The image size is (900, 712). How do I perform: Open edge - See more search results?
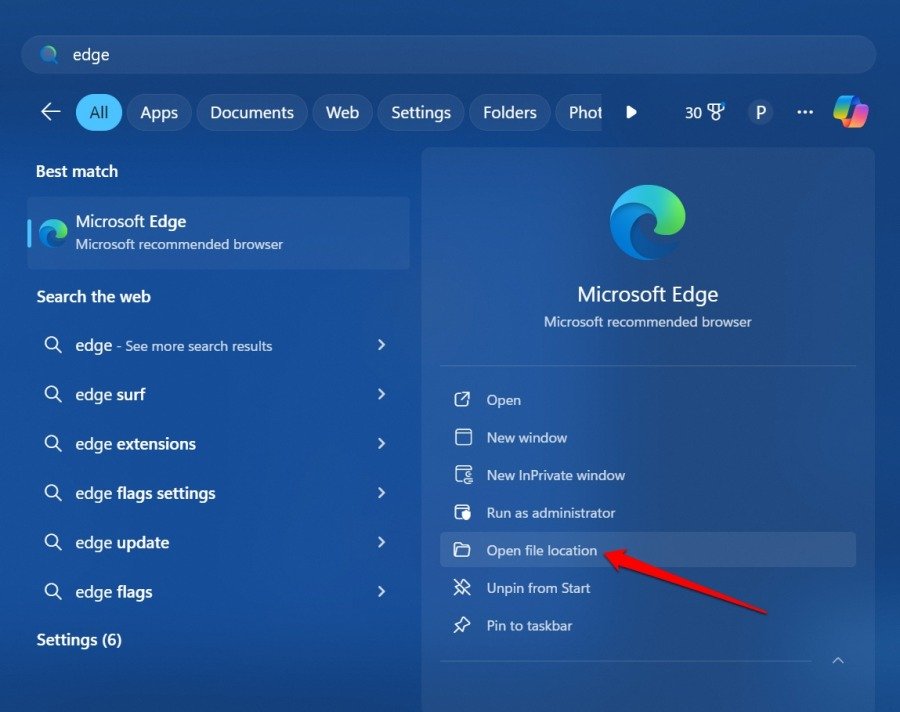point(172,345)
